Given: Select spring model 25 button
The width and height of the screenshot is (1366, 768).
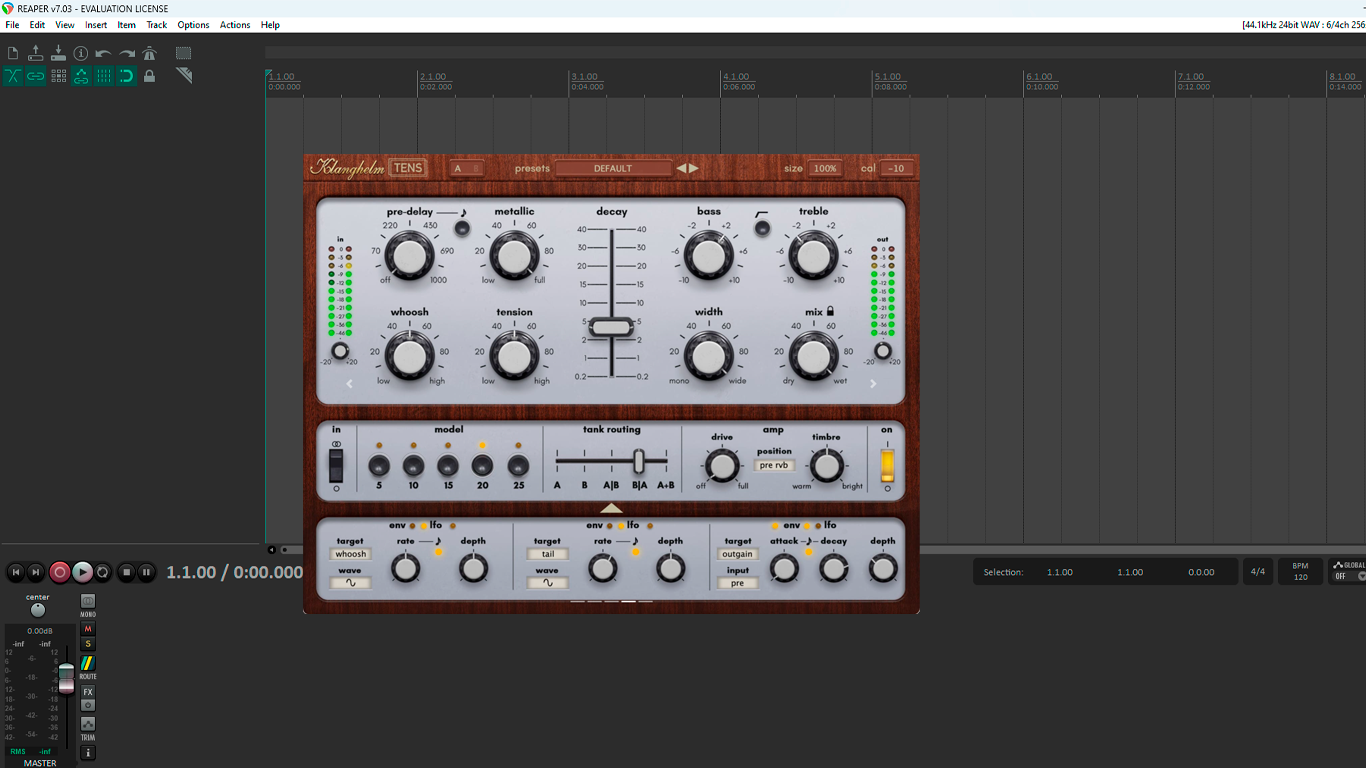Looking at the screenshot, I should (x=518, y=465).
